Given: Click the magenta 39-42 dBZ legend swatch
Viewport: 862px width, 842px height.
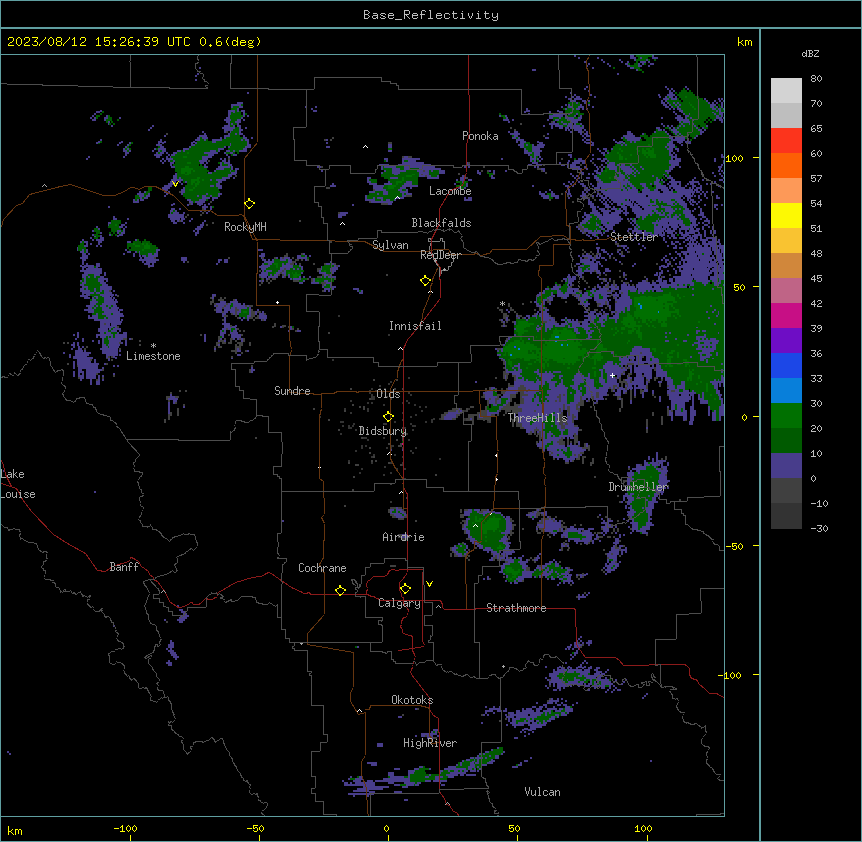Looking at the screenshot, I should (786, 315).
